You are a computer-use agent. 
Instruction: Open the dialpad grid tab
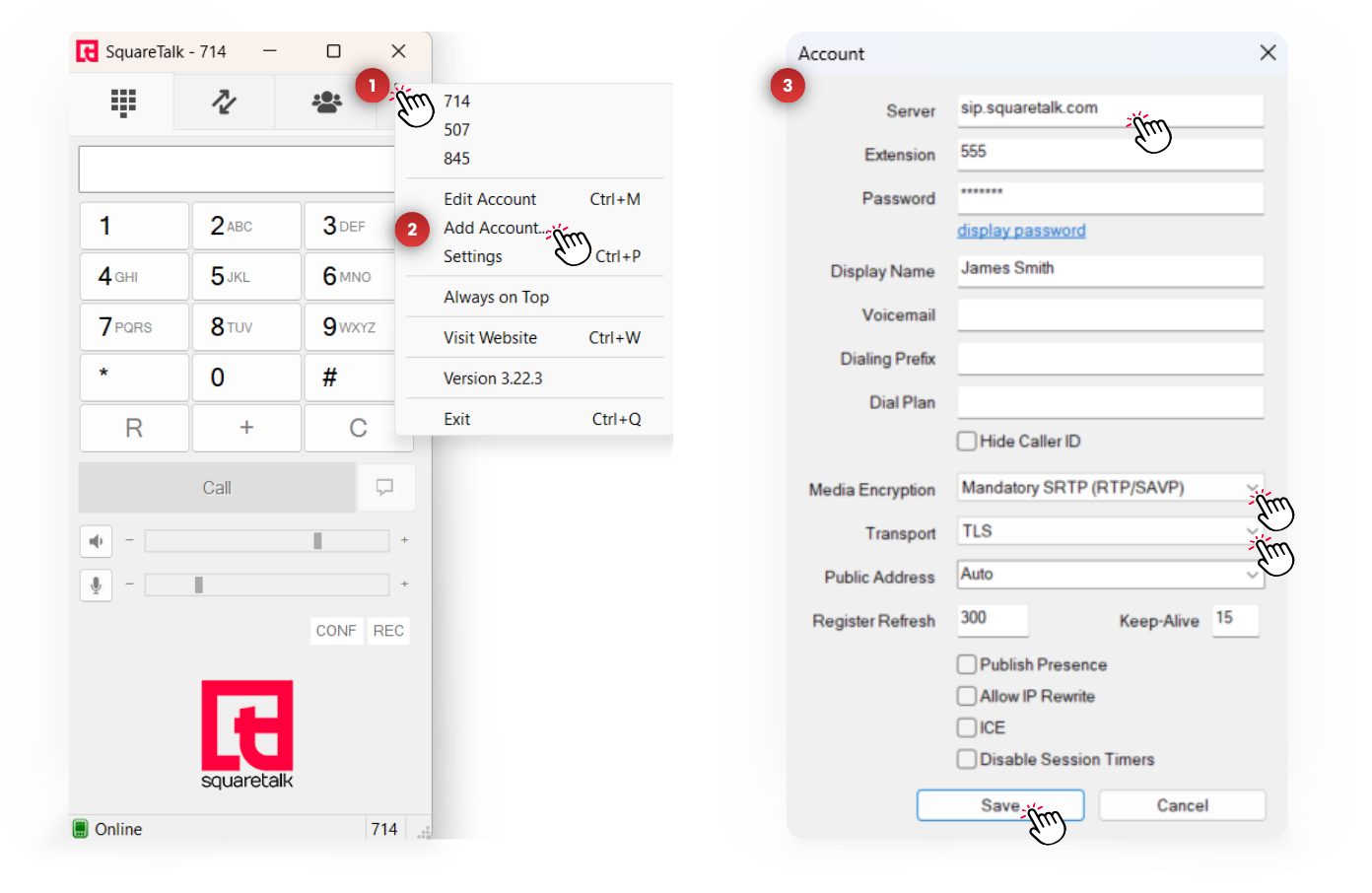[123, 103]
